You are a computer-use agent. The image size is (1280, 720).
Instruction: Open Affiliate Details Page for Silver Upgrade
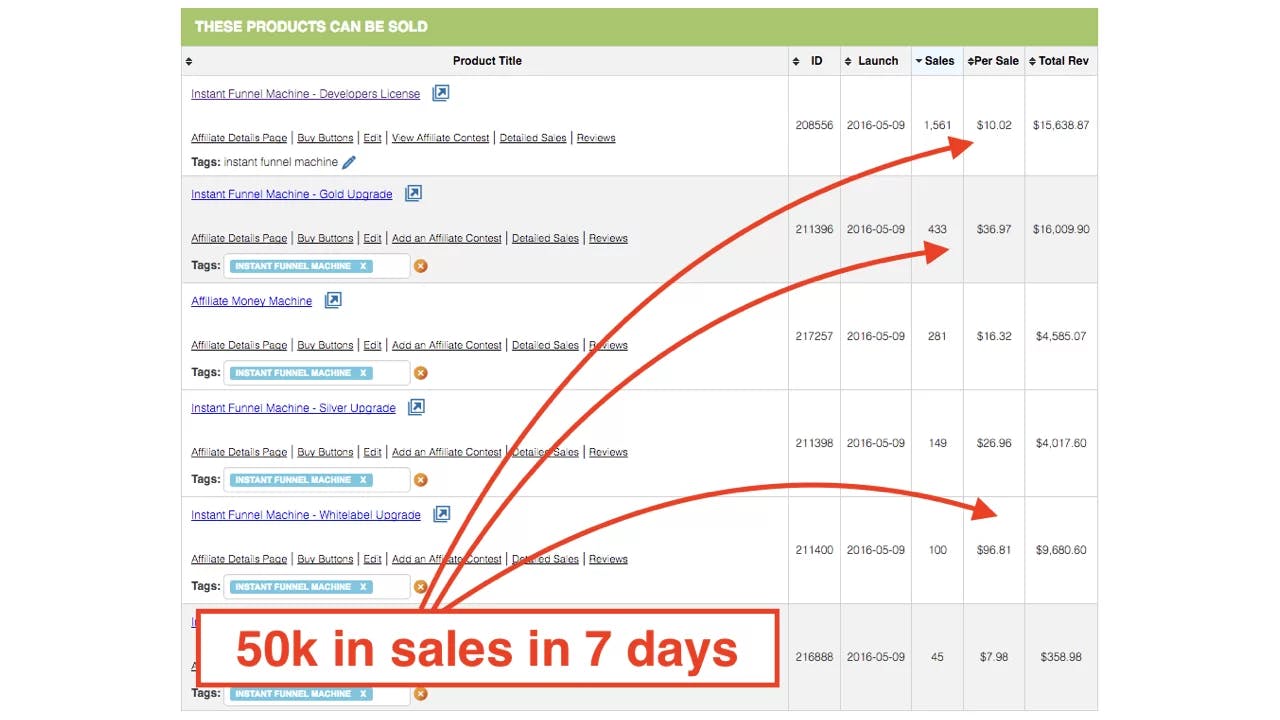pos(239,452)
